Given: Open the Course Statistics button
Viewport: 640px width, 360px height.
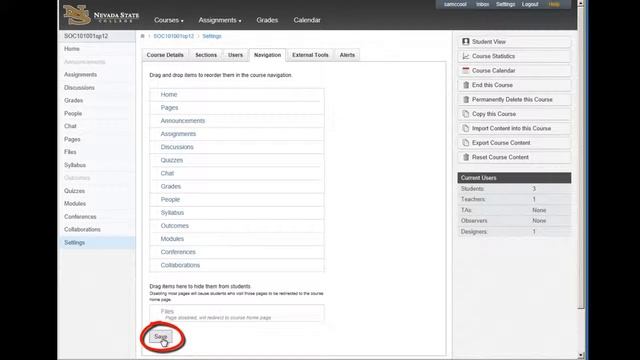Looking at the screenshot, I should [514, 56].
